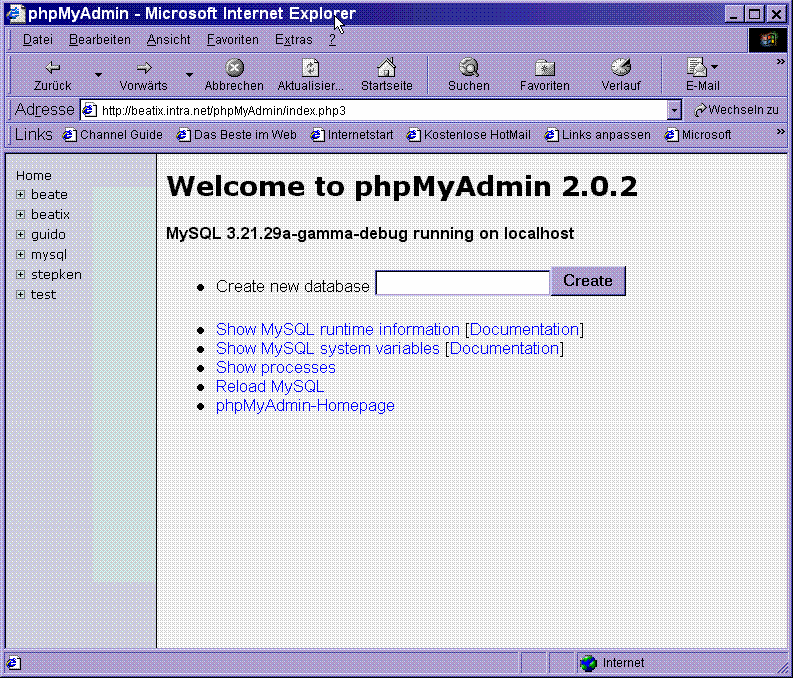Show history with Verlauf icon
Image resolution: width=793 pixels, height=678 pixels.
coord(620,68)
